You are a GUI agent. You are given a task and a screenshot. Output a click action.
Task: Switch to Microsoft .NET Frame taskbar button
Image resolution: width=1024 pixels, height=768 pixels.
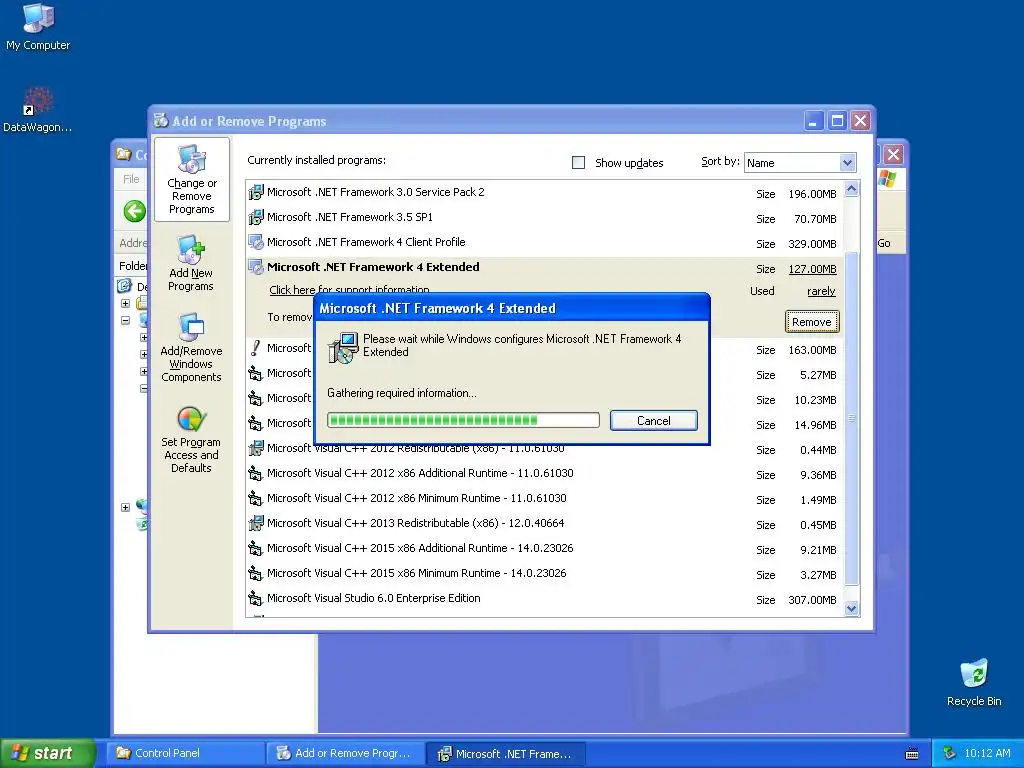506,754
